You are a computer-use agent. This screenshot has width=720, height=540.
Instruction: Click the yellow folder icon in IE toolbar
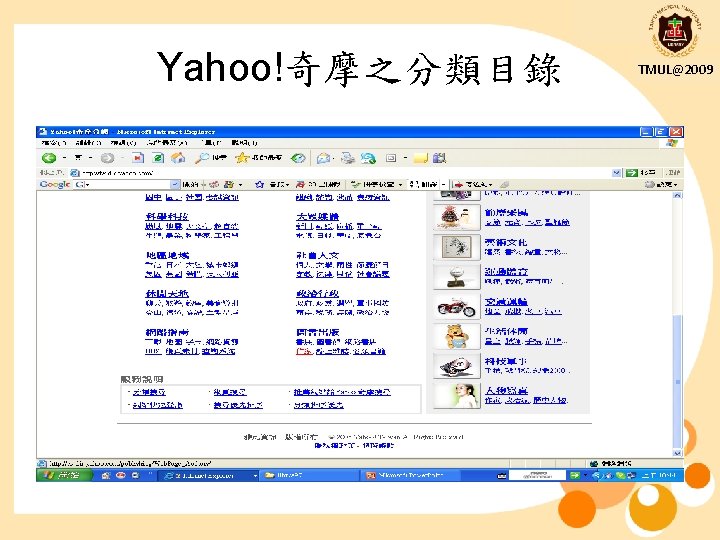(x=420, y=158)
